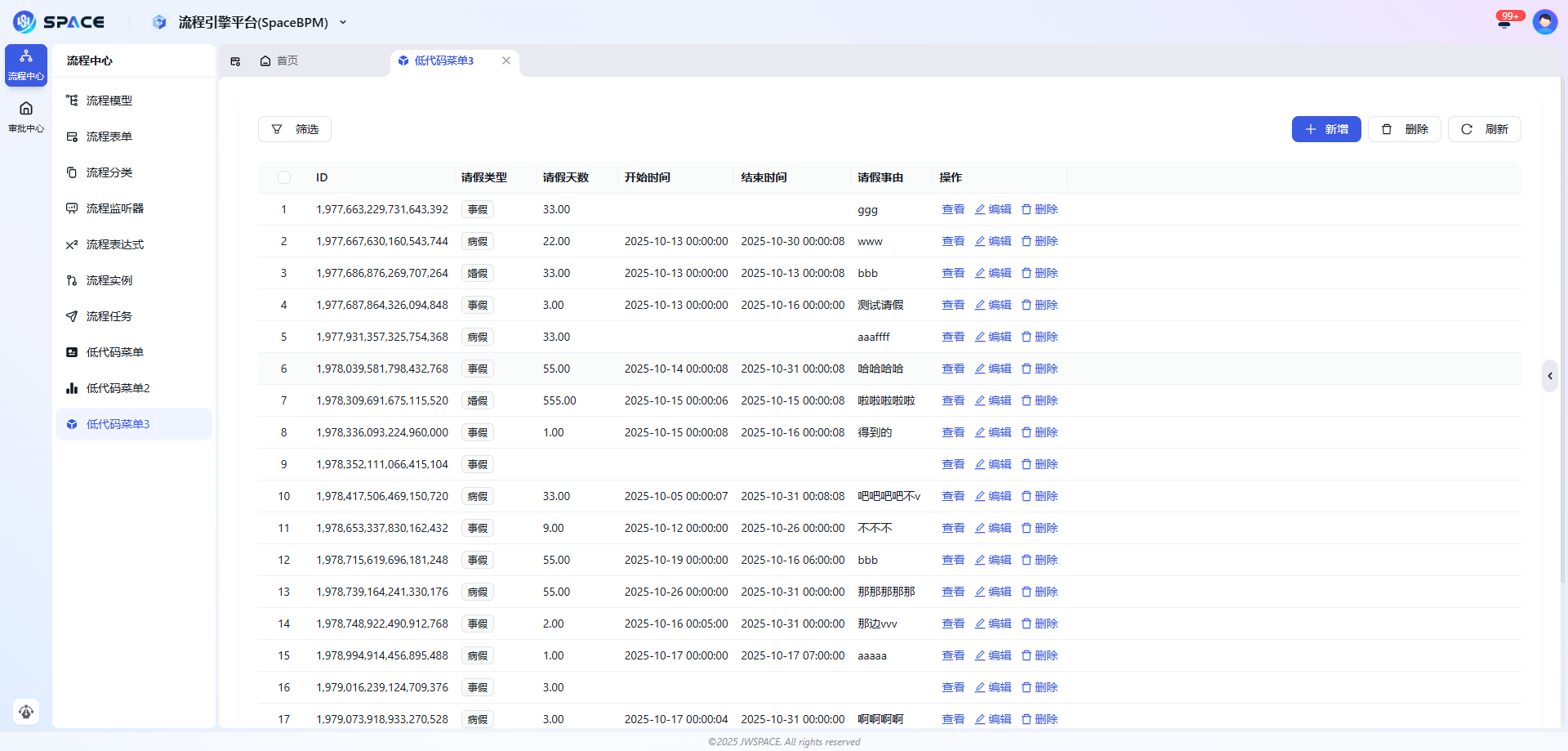Image resolution: width=1568 pixels, height=751 pixels.
Task: Click the SPACE logo icon
Action: (24, 22)
